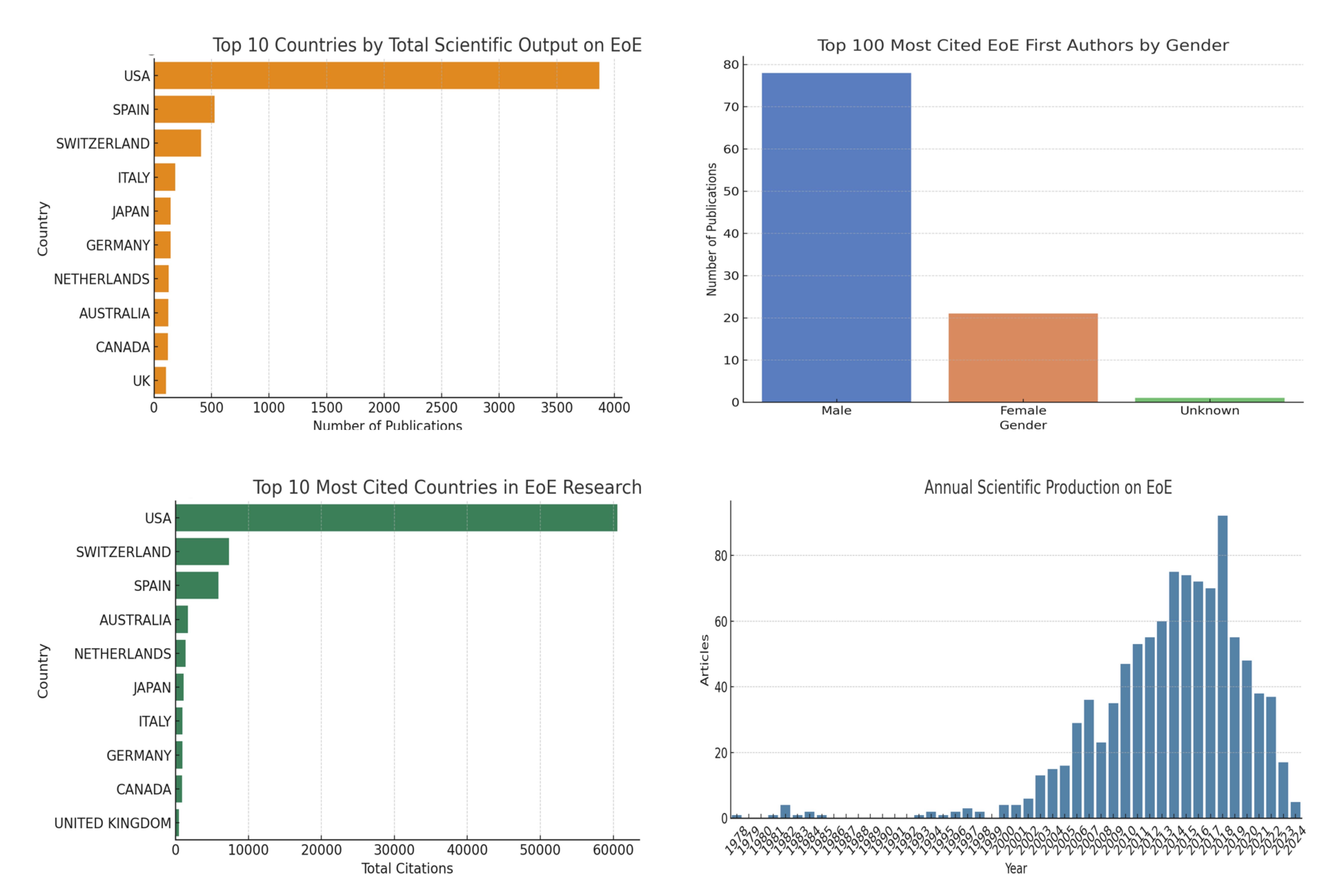Click the 'CANADA' label in the scientific output chart
The image size is (1344, 896).
pos(123,347)
